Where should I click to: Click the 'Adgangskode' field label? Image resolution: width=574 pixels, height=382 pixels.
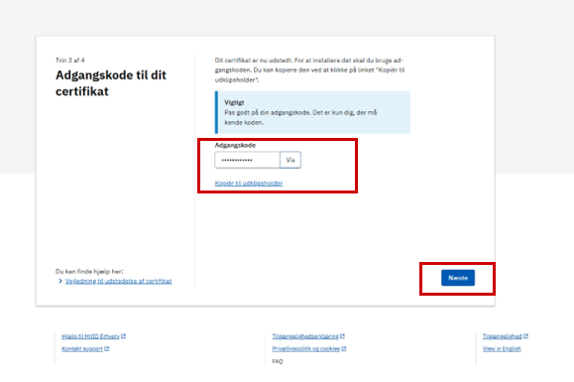(x=235, y=145)
